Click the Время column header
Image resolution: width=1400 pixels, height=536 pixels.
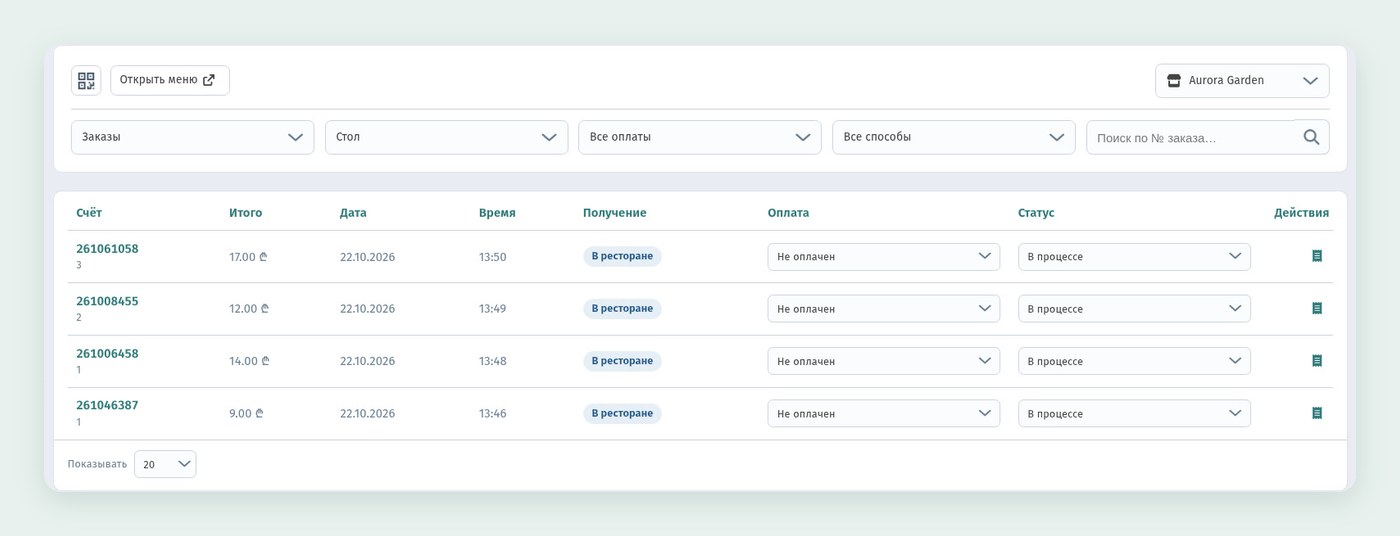tap(497, 213)
